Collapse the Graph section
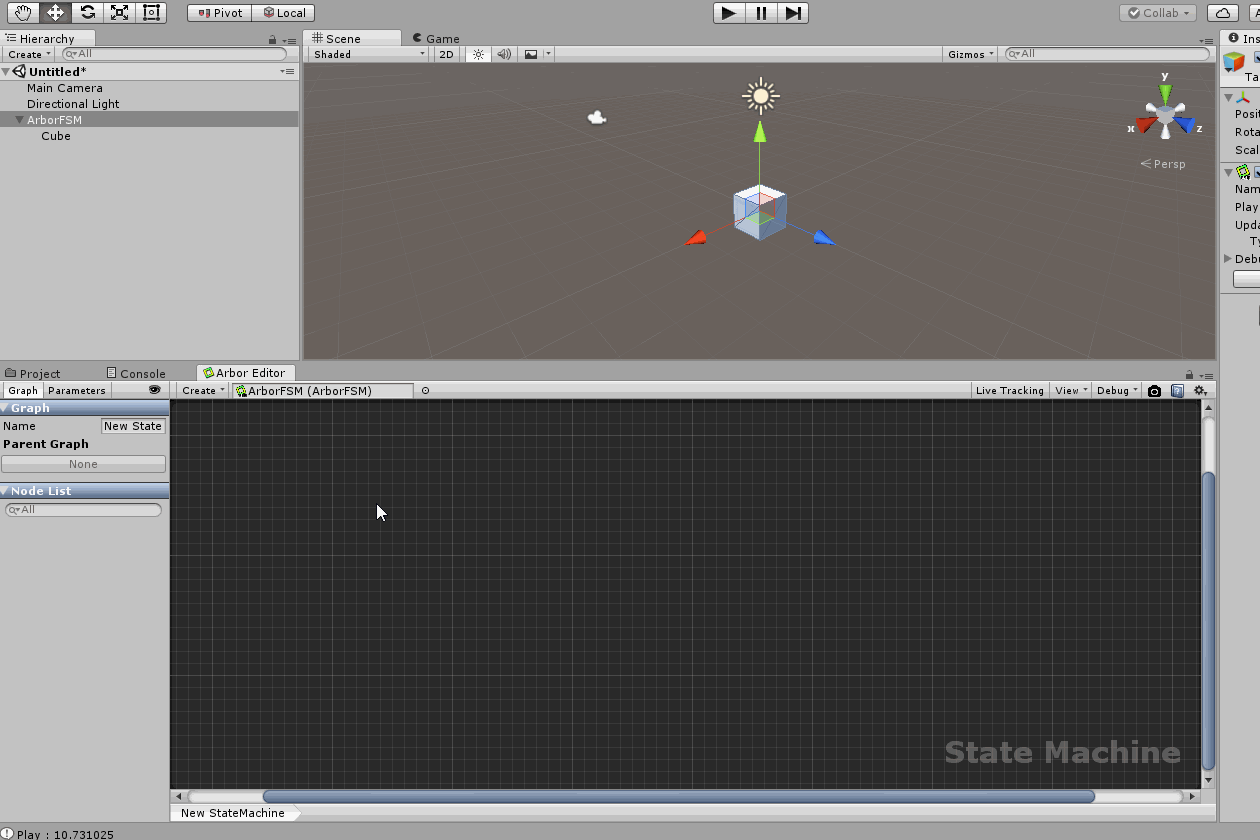 coord(5,408)
